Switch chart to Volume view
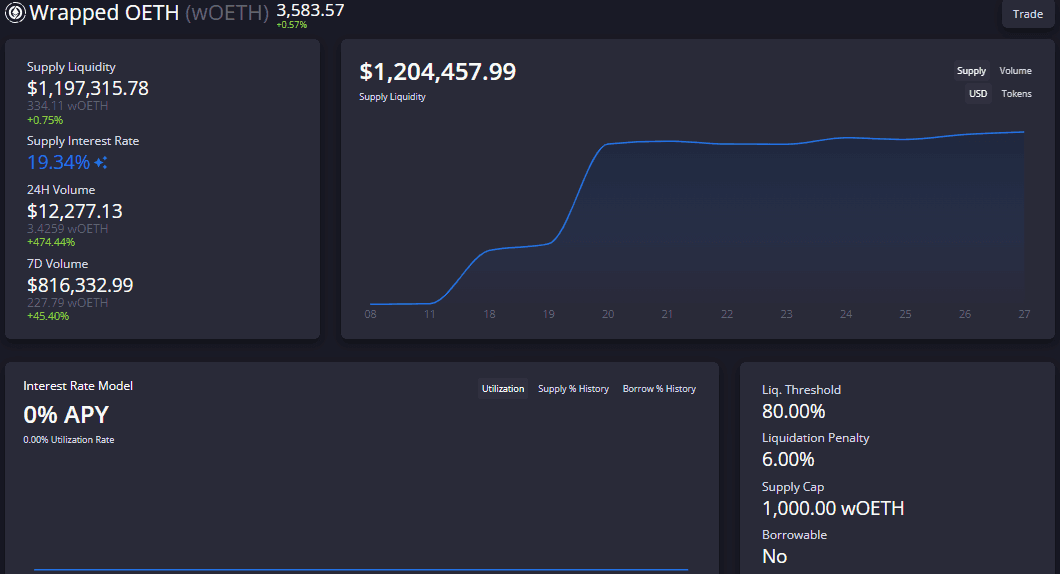 (x=1015, y=71)
